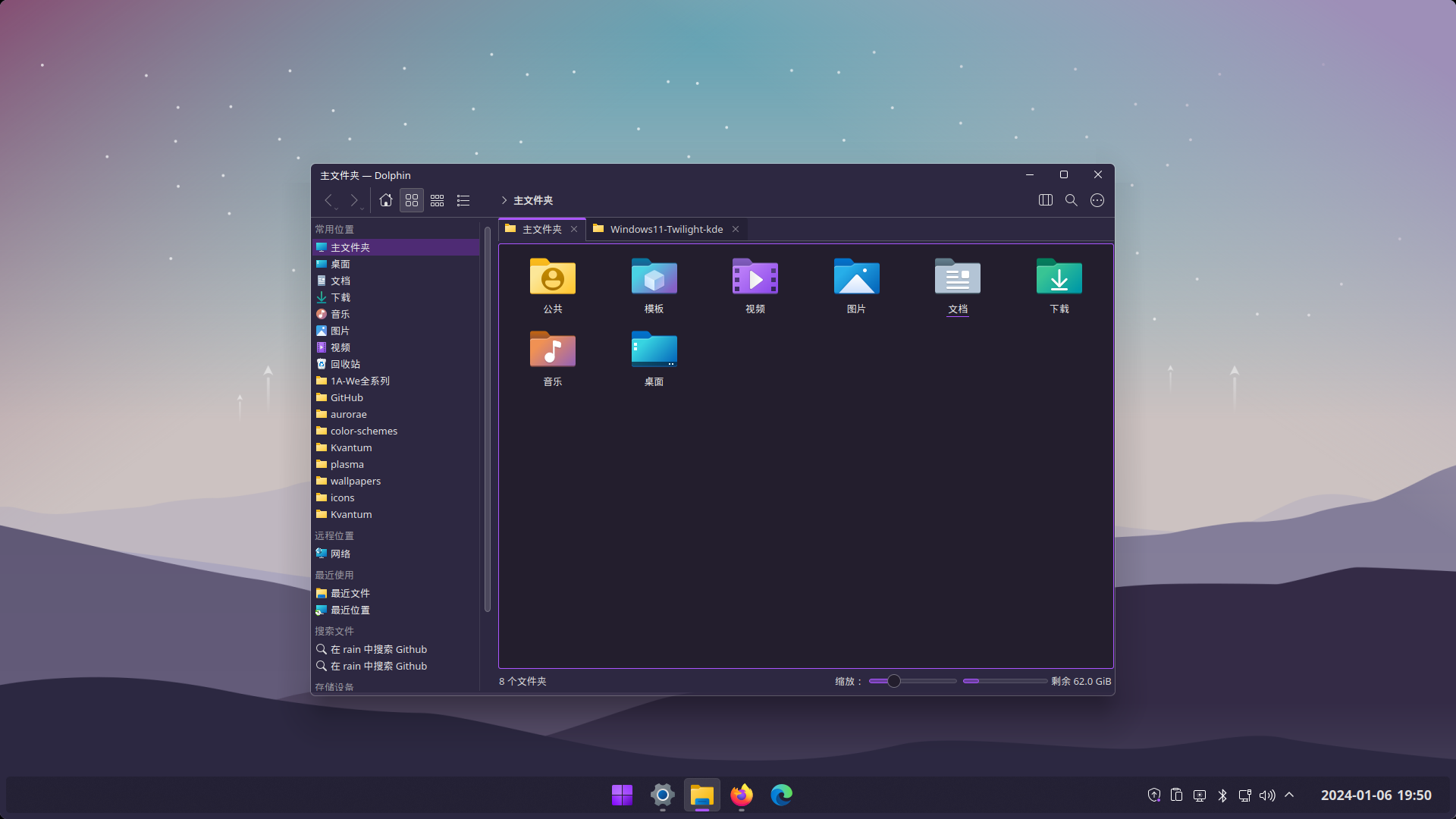Screen dimensions: 1456x819
Task: Open the clipboard tray icon
Action: [1177, 795]
